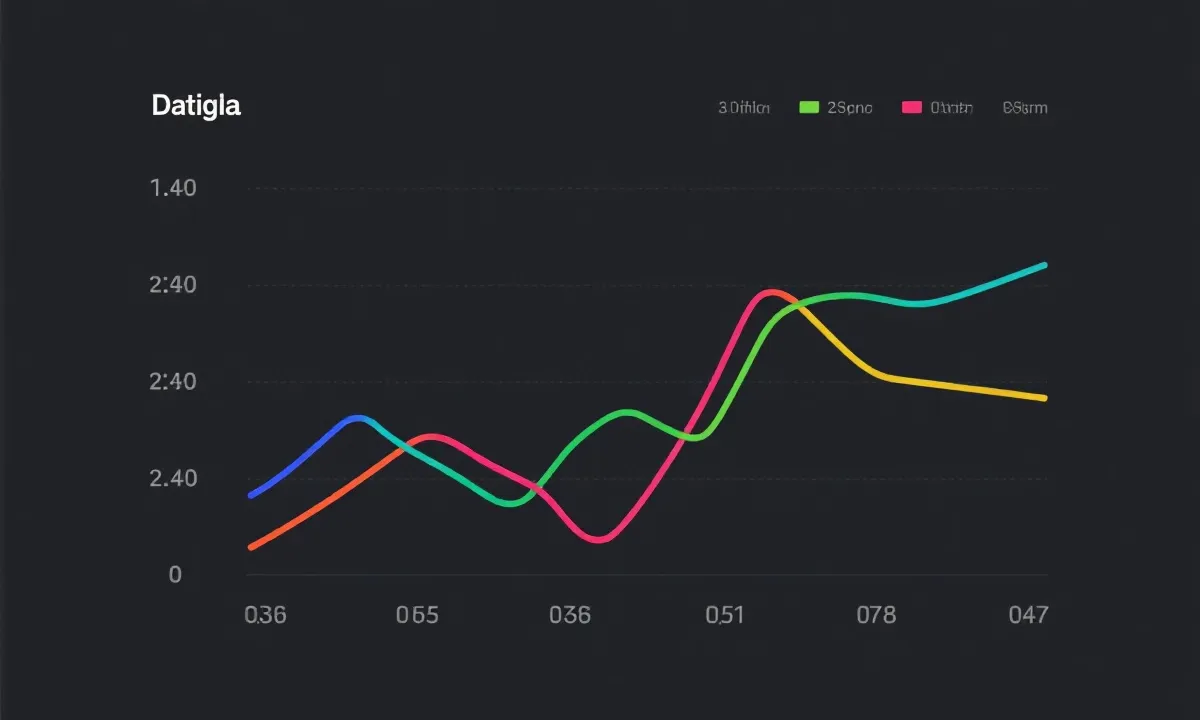Select the 055 x-axis label
This screenshot has height=720, width=1200.
coord(417,615)
